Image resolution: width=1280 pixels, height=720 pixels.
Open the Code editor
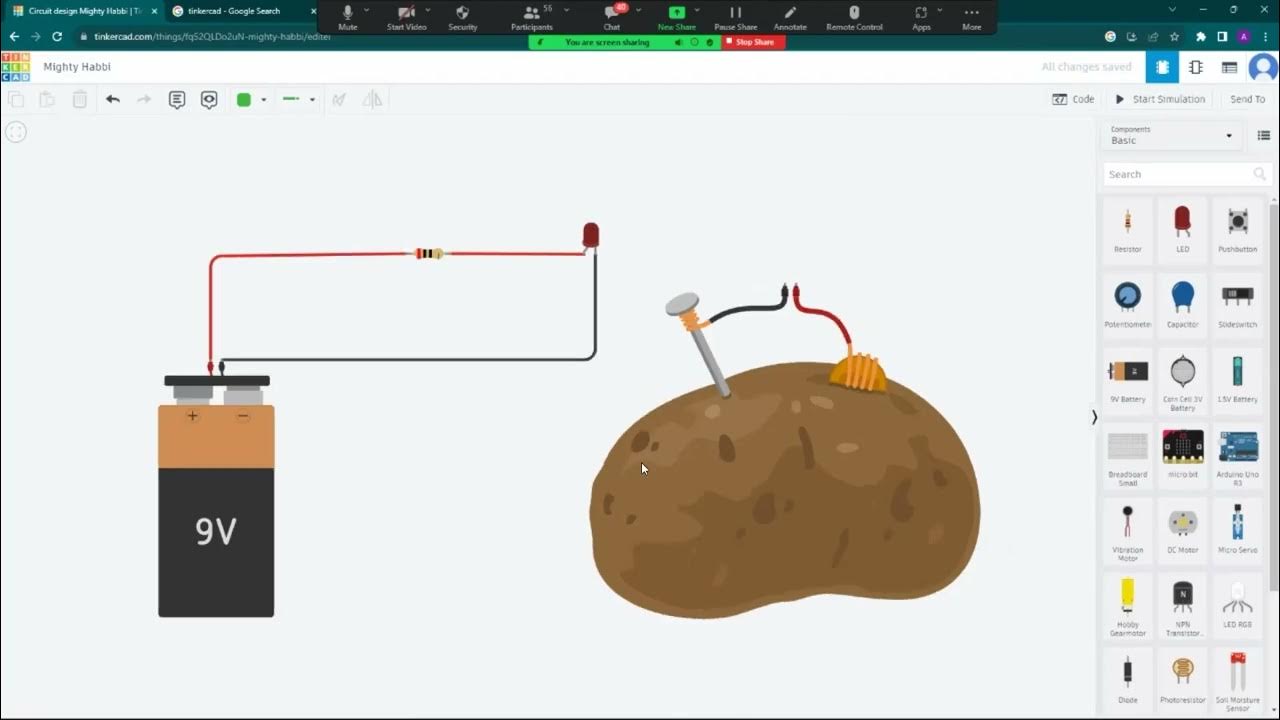1074,99
